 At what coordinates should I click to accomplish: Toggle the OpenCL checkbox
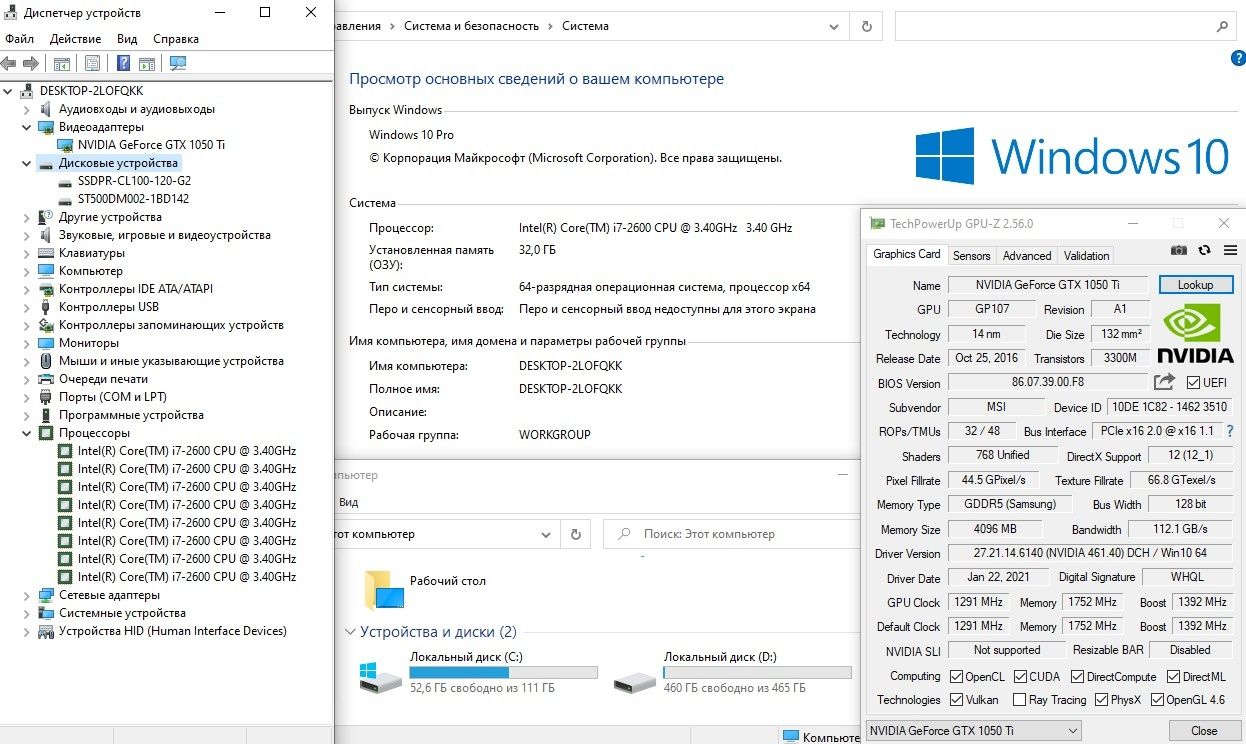[x=956, y=677]
